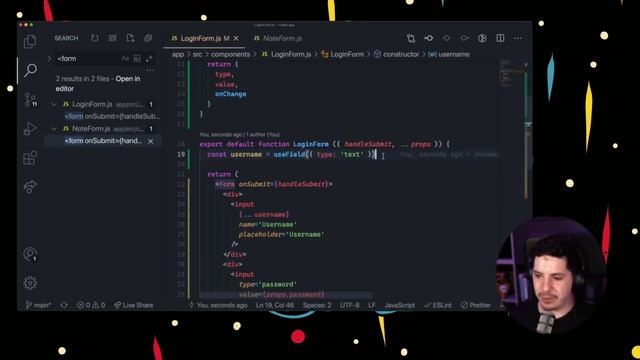Click the Ln 19, Col 46 indicator
The width and height of the screenshot is (640, 360).
click(275, 305)
